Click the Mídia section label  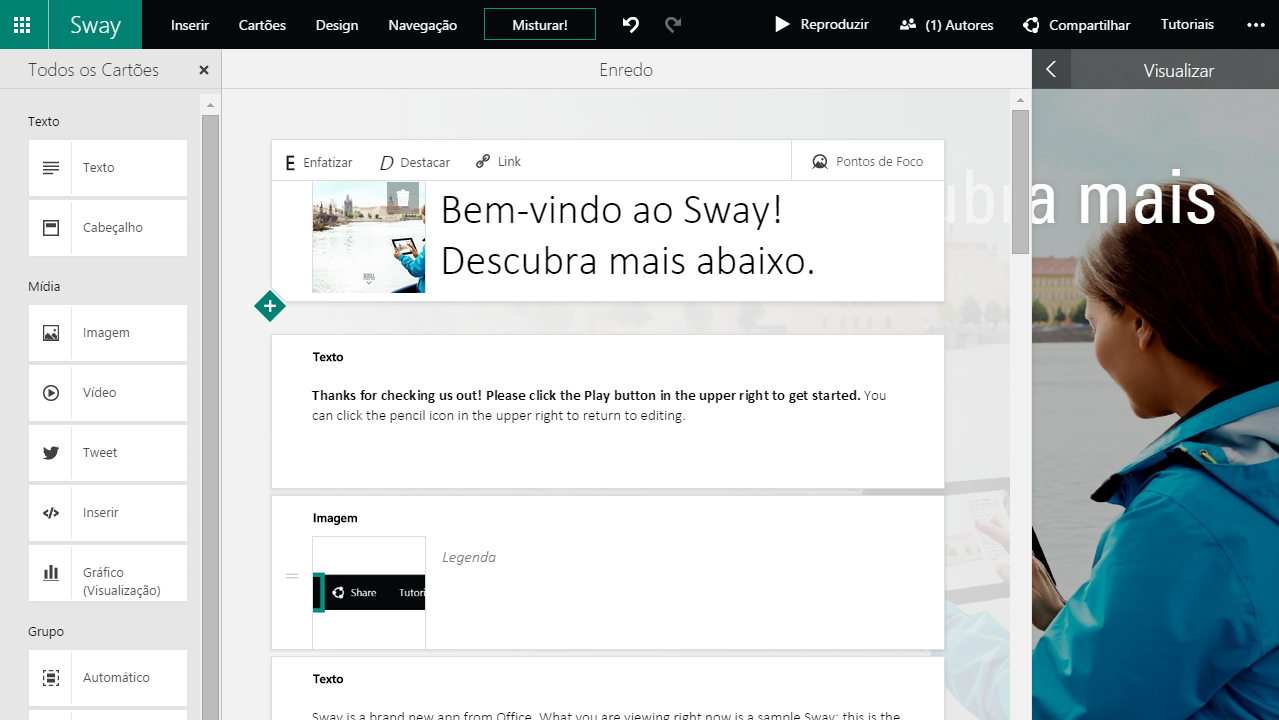coord(44,287)
